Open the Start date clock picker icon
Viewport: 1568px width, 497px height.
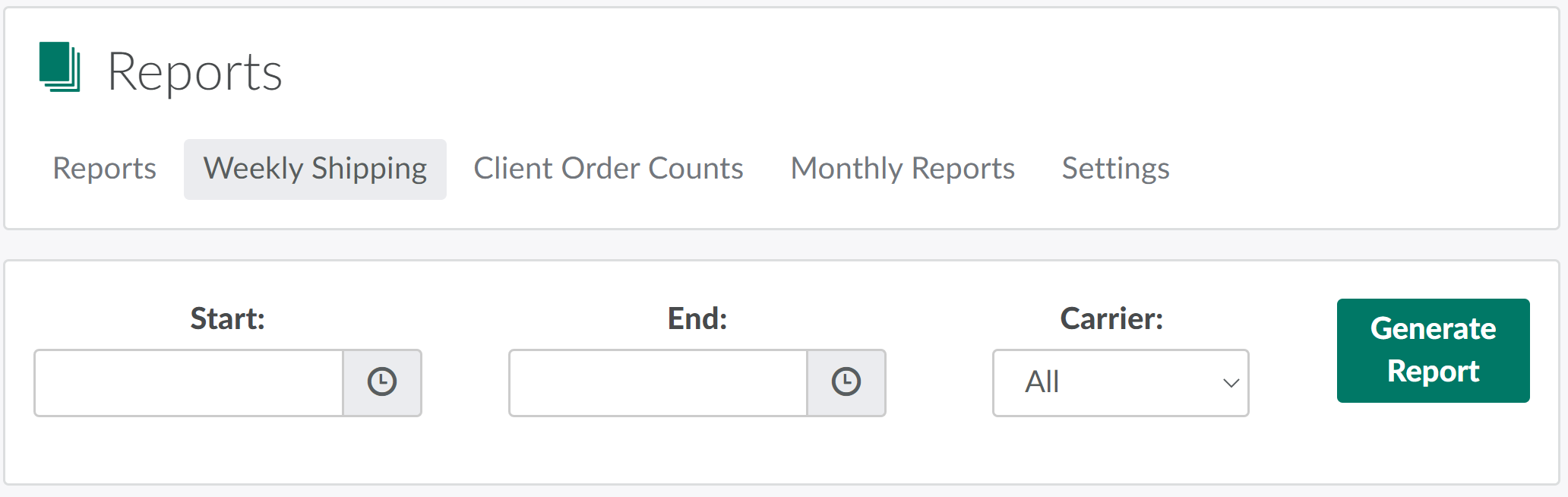pyautogui.click(x=382, y=382)
